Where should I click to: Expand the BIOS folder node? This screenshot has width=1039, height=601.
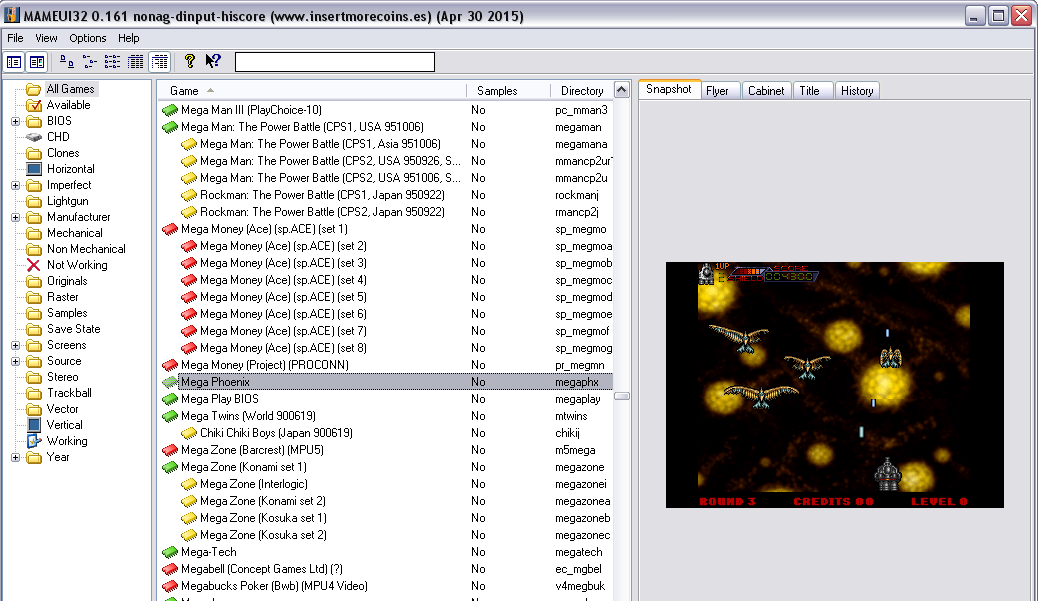[15, 121]
